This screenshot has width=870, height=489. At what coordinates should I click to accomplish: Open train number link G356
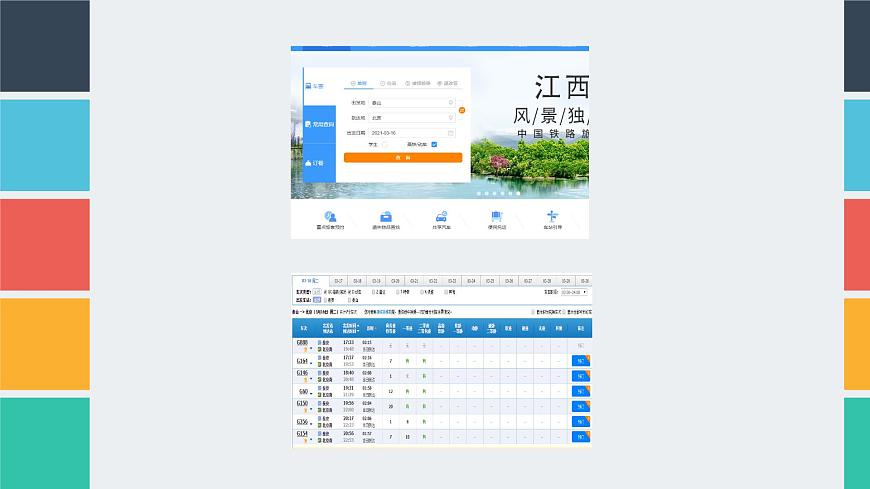[x=302, y=422]
